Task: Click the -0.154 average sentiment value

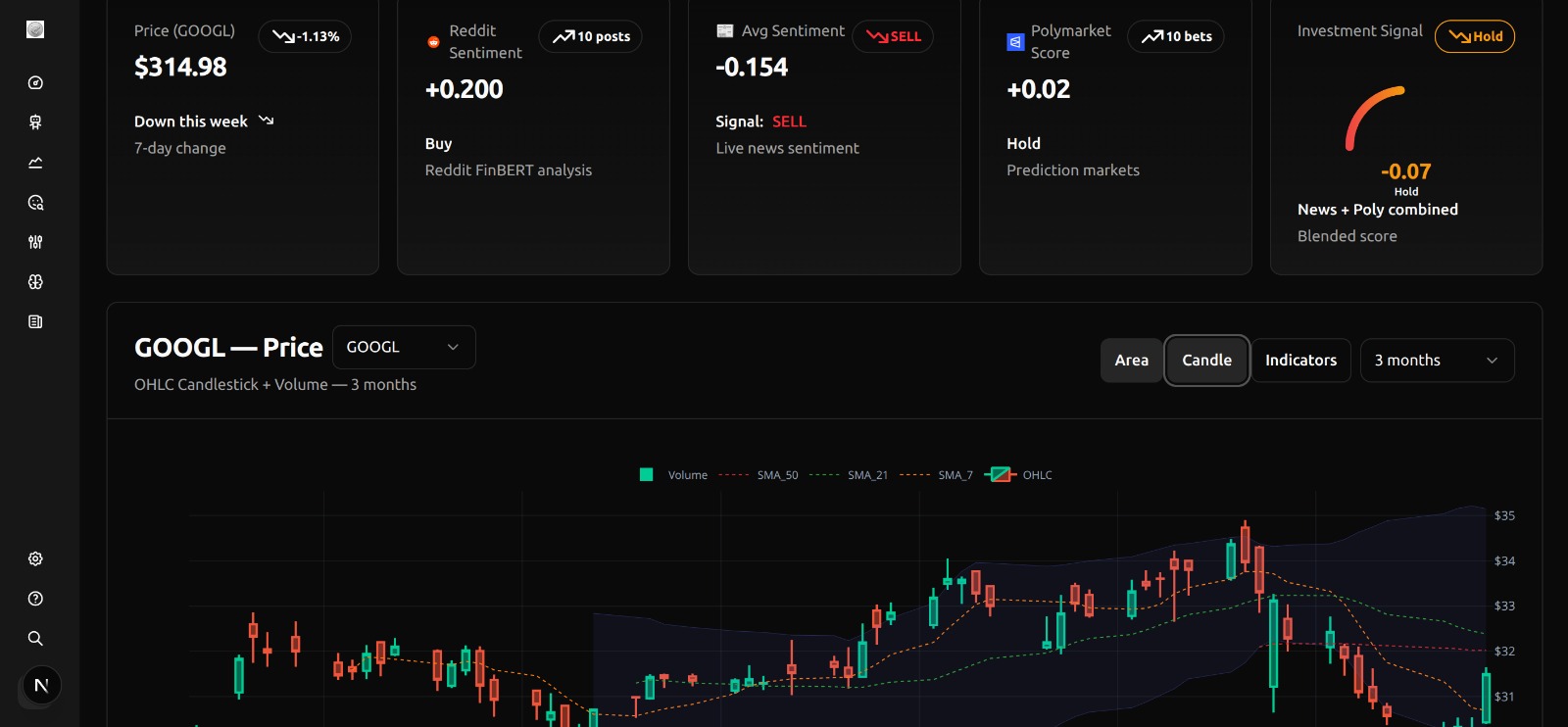Action: pyautogui.click(x=752, y=68)
